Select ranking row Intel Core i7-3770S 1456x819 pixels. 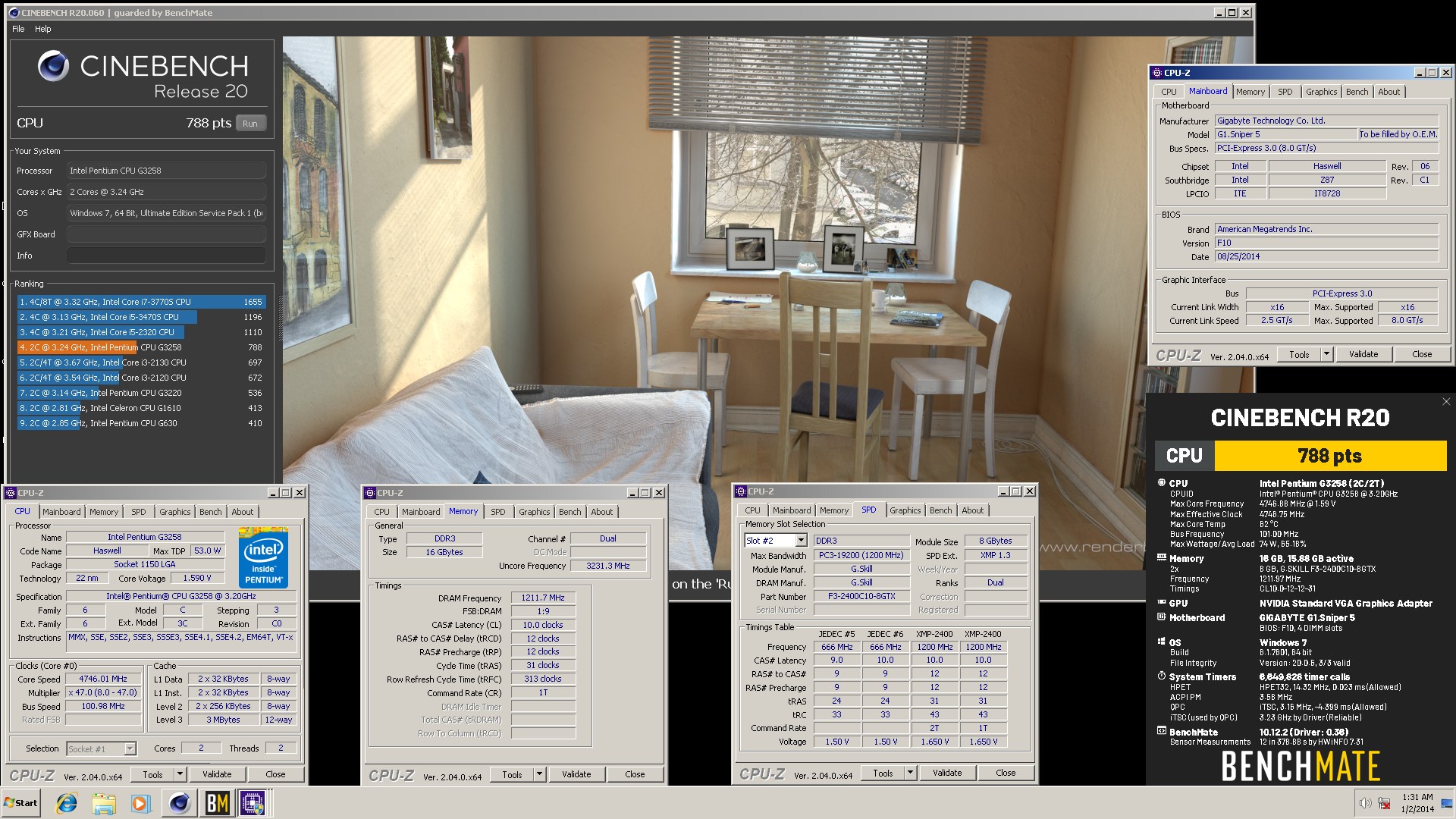point(141,302)
